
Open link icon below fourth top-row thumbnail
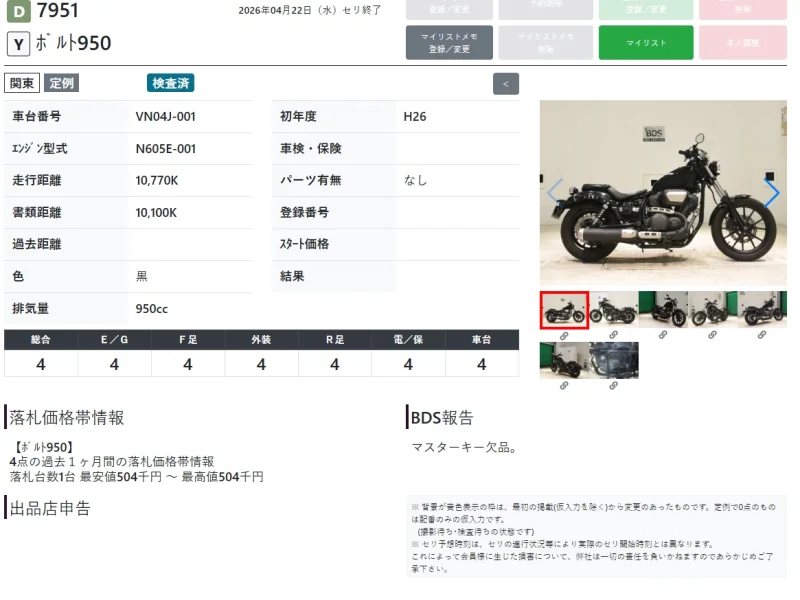coord(712,335)
